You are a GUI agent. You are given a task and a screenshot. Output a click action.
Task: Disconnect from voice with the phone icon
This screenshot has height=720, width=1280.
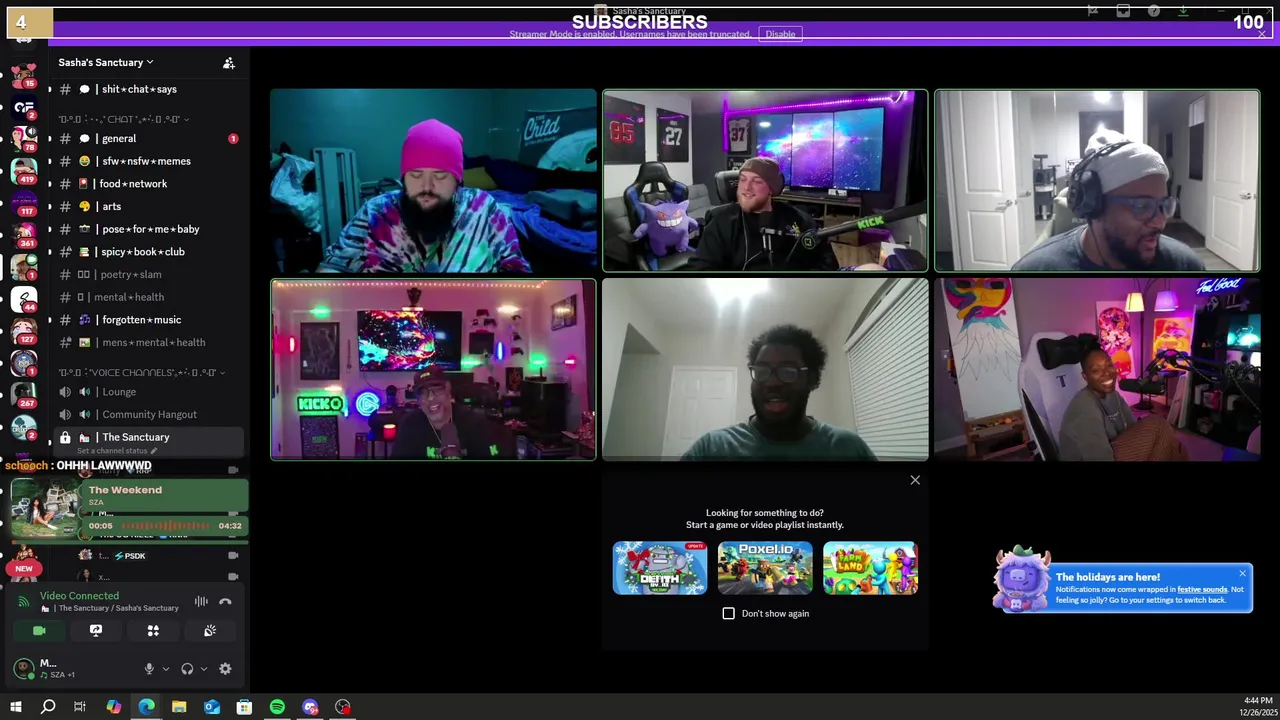tap(225, 601)
